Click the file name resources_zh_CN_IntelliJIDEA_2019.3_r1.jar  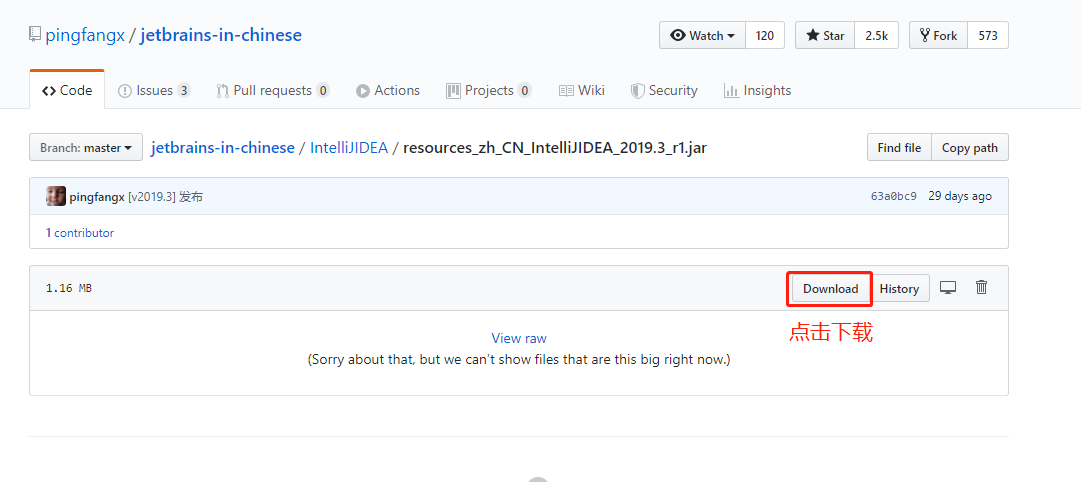(555, 148)
